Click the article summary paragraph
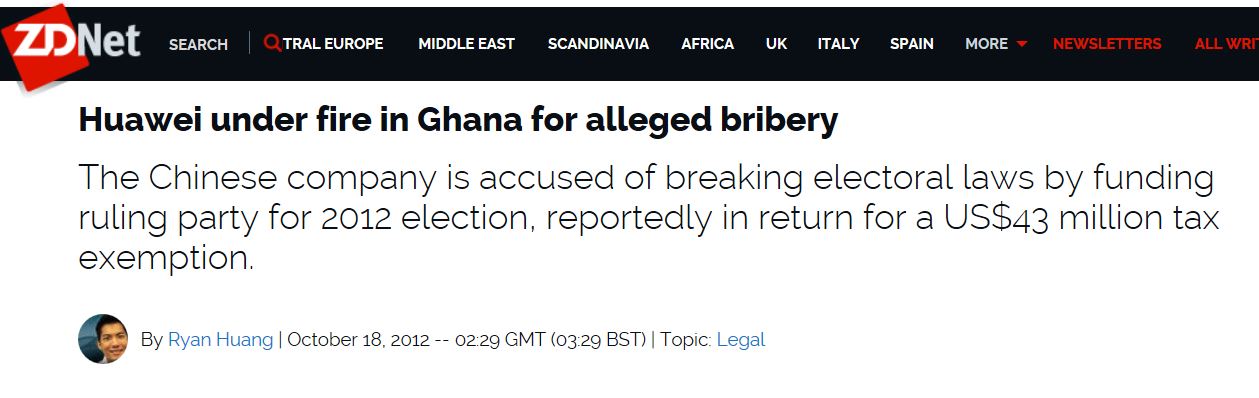1259x398 pixels. pyautogui.click(x=648, y=217)
